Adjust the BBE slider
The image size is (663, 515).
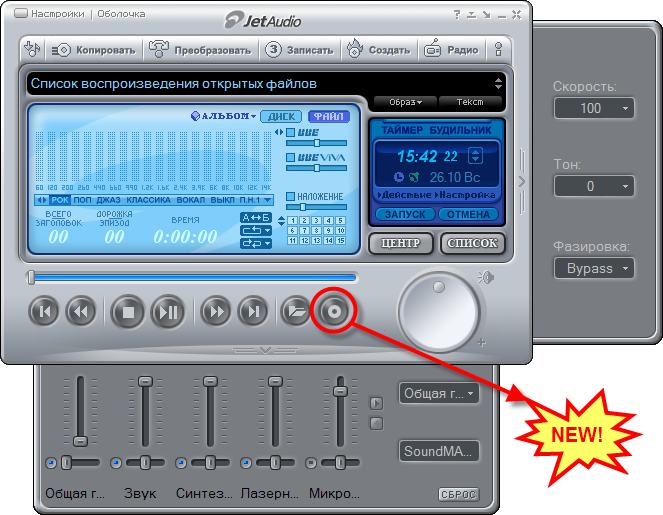316,143
